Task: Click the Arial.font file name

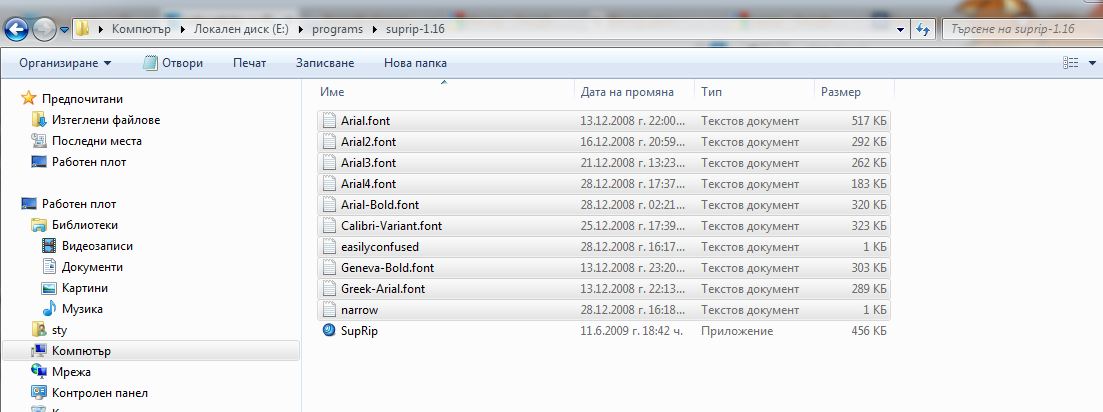Action: [365, 121]
